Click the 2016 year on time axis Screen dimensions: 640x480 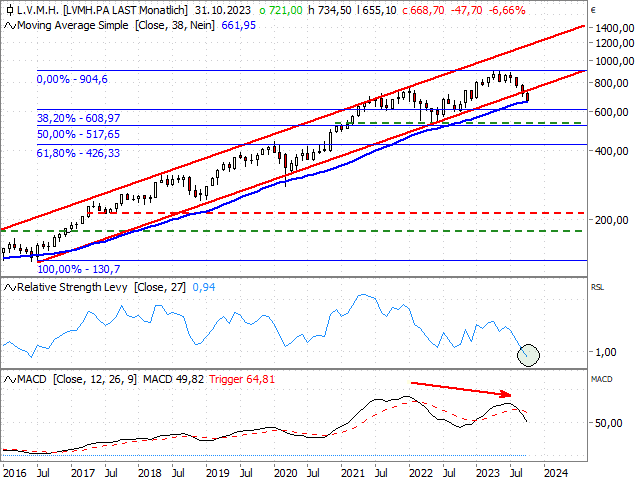pos(15,473)
